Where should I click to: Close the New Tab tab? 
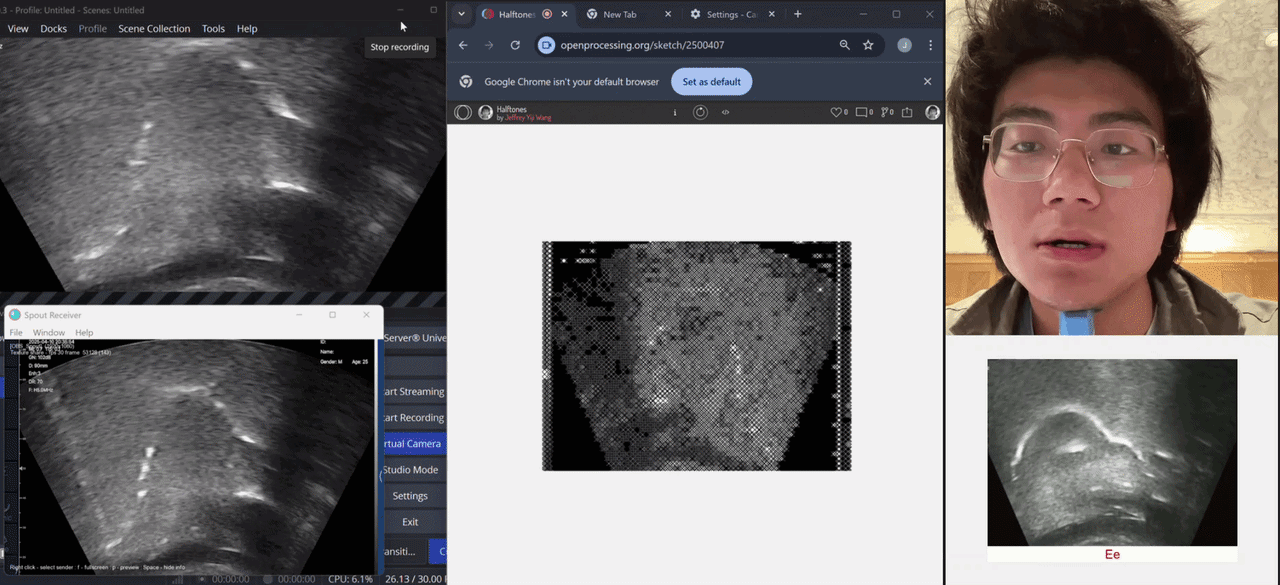click(667, 14)
